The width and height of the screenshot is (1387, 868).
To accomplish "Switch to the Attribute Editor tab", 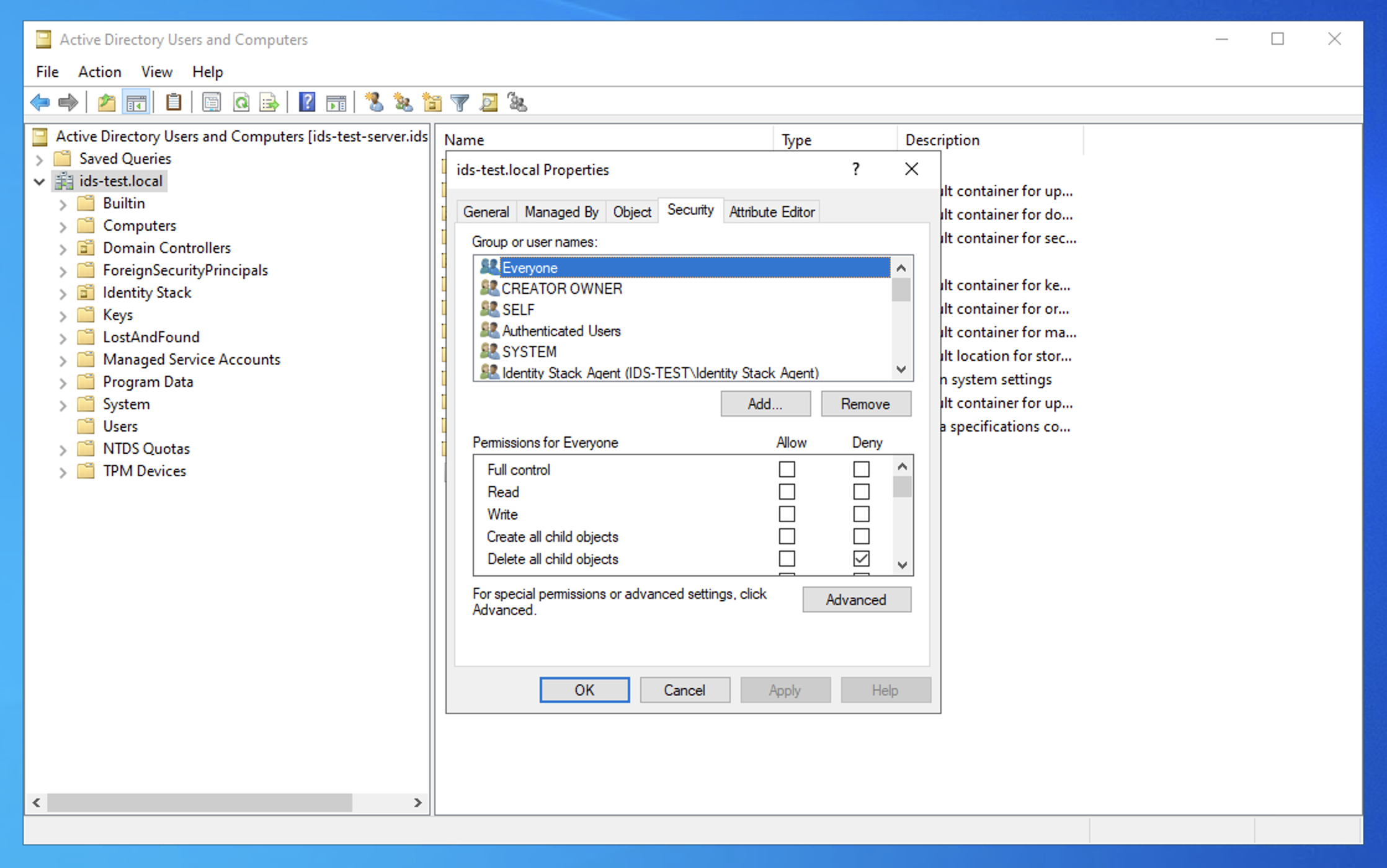I will point(772,212).
